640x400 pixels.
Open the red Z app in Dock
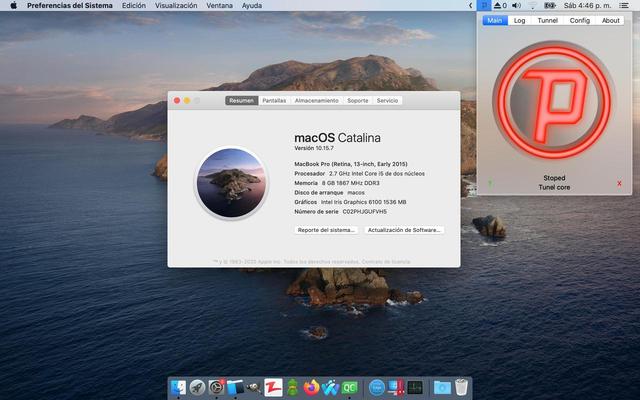[273, 387]
